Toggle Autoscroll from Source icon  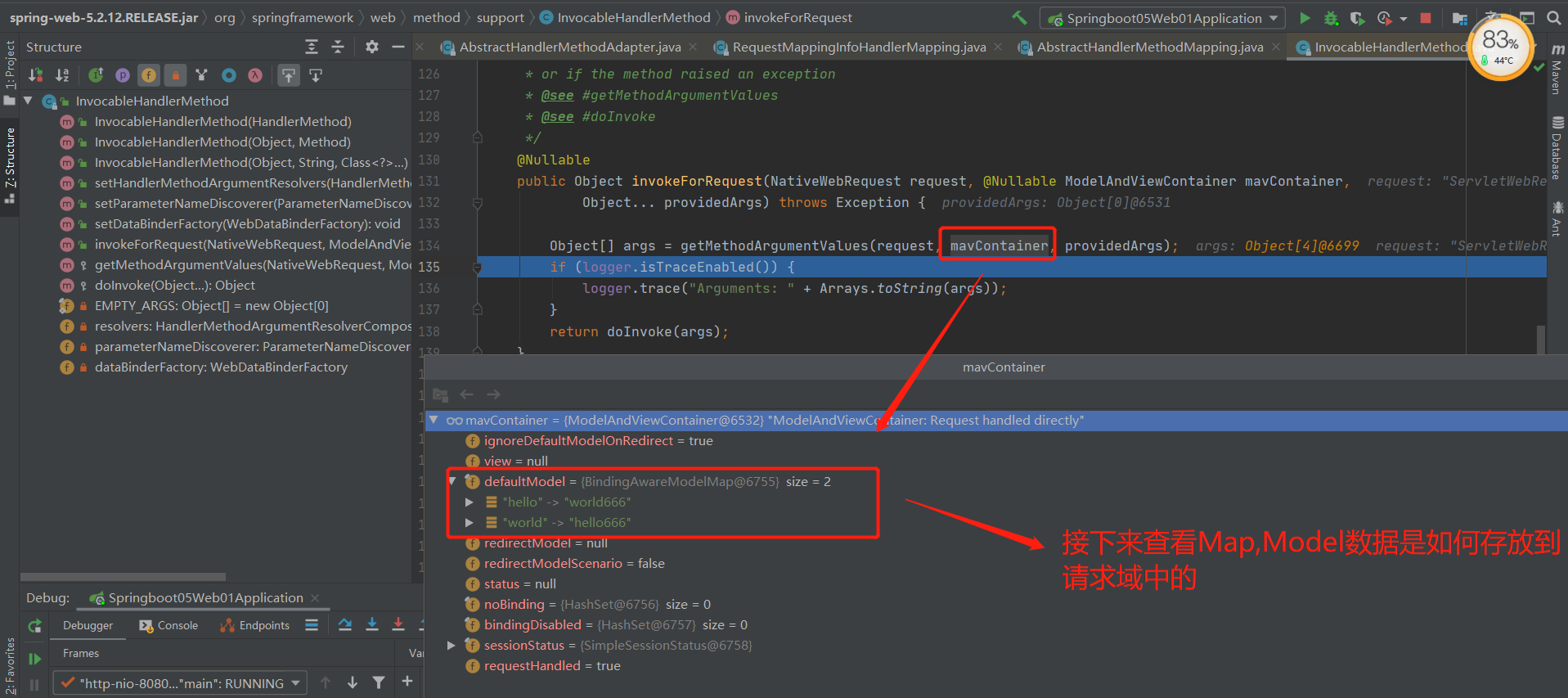[x=316, y=75]
